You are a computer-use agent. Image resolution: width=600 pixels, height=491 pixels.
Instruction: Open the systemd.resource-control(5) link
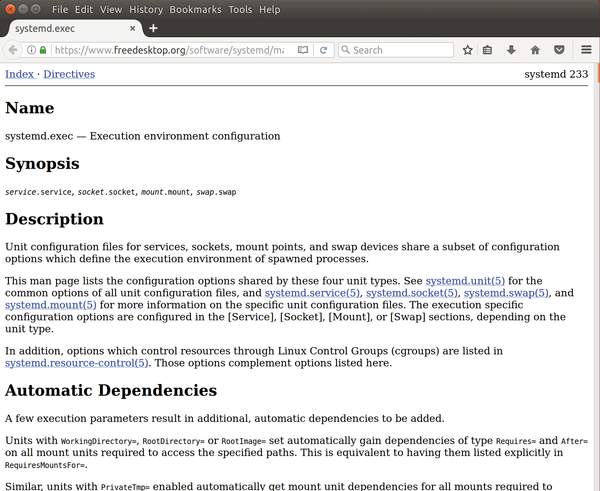tap(77, 363)
